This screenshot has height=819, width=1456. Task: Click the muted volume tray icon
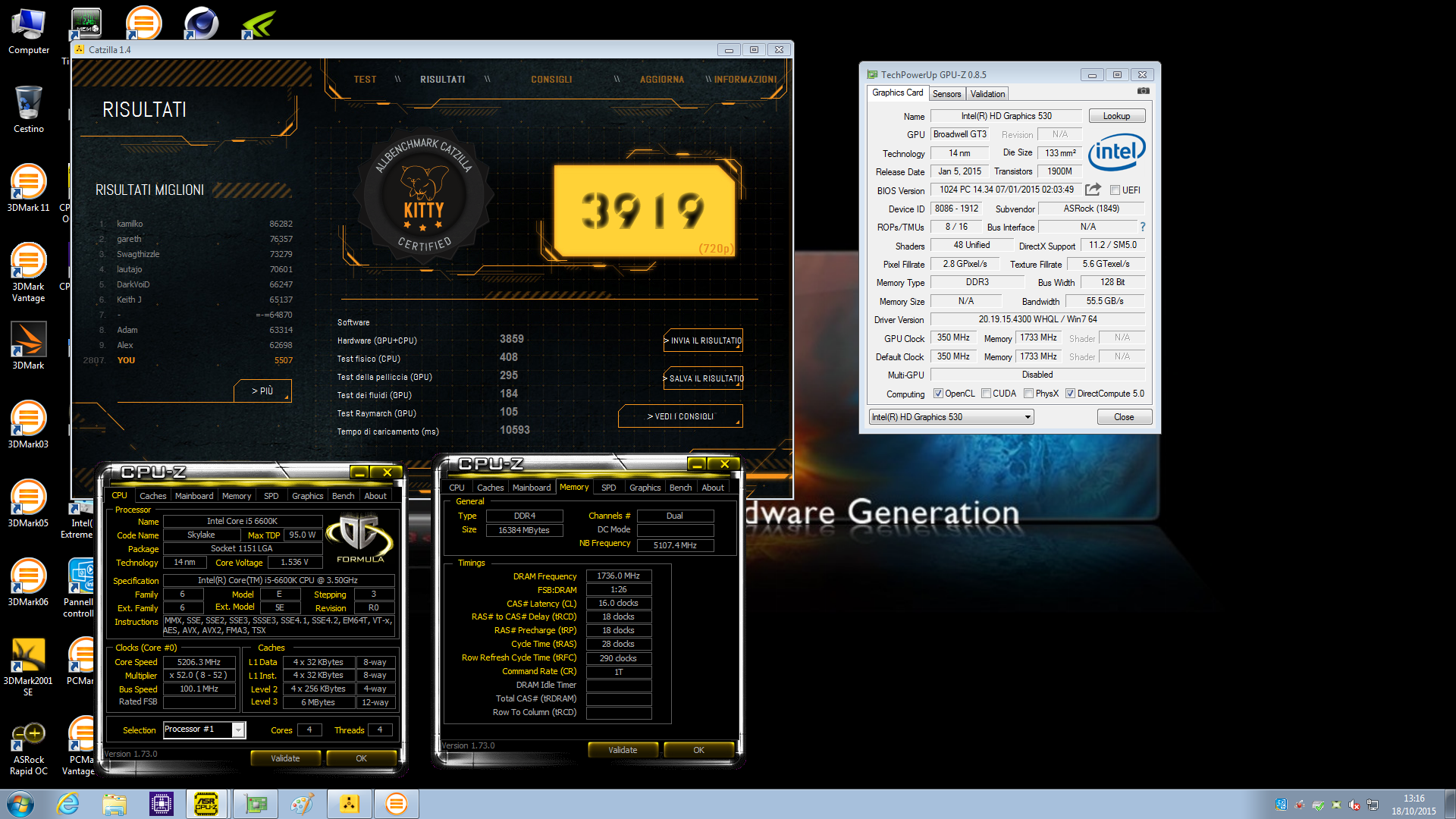coord(1354,805)
